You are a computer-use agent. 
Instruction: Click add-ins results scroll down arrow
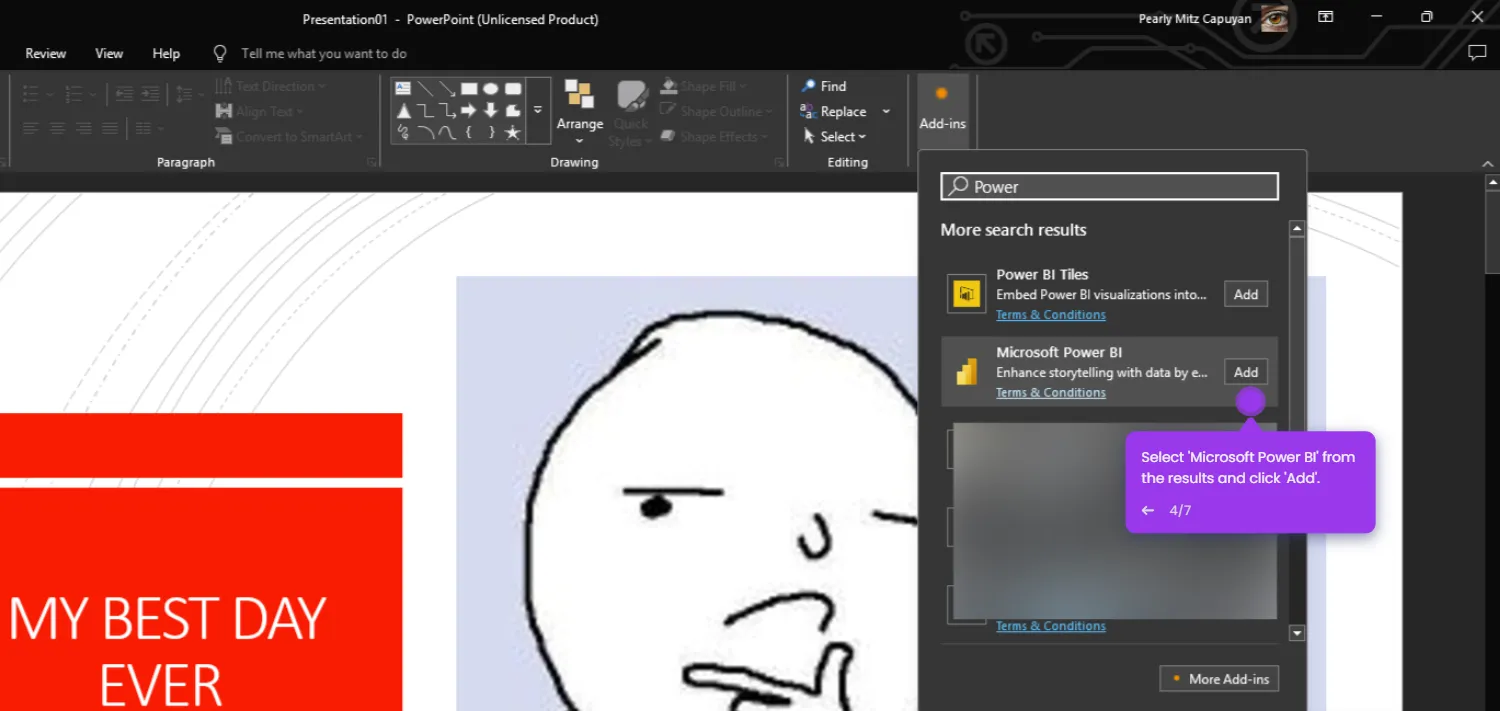[1297, 633]
